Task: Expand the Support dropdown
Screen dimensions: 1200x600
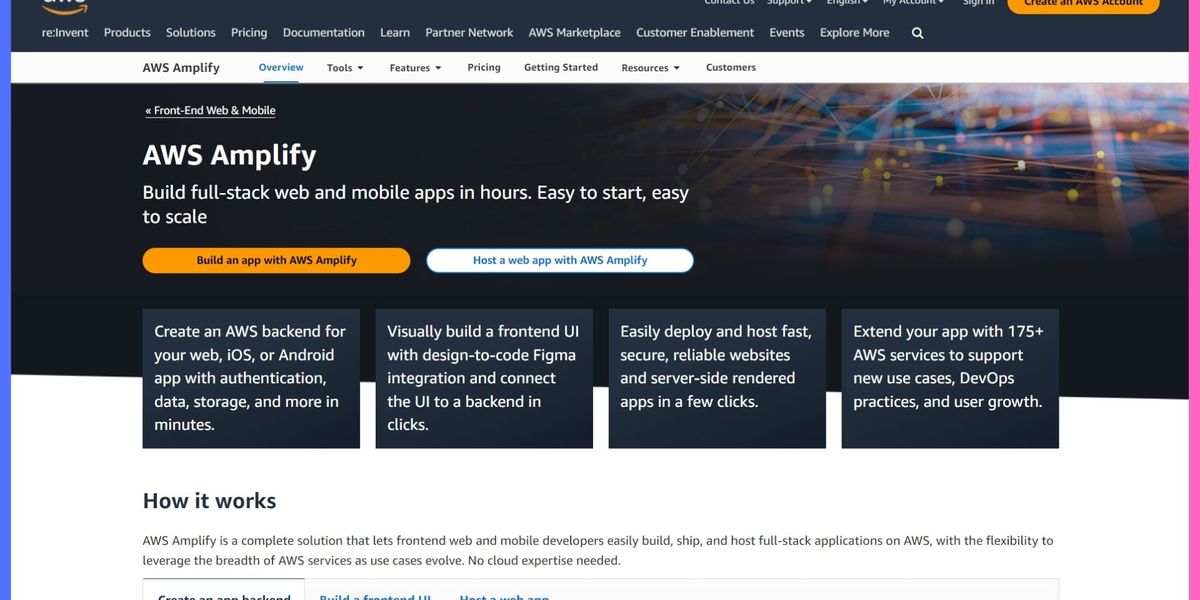Action: click(x=787, y=2)
